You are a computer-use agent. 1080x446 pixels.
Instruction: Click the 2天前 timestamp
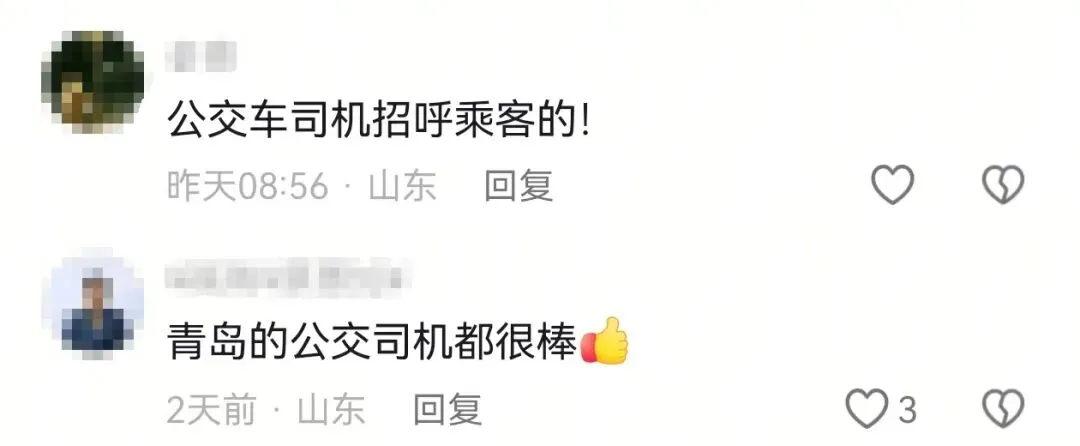point(211,410)
